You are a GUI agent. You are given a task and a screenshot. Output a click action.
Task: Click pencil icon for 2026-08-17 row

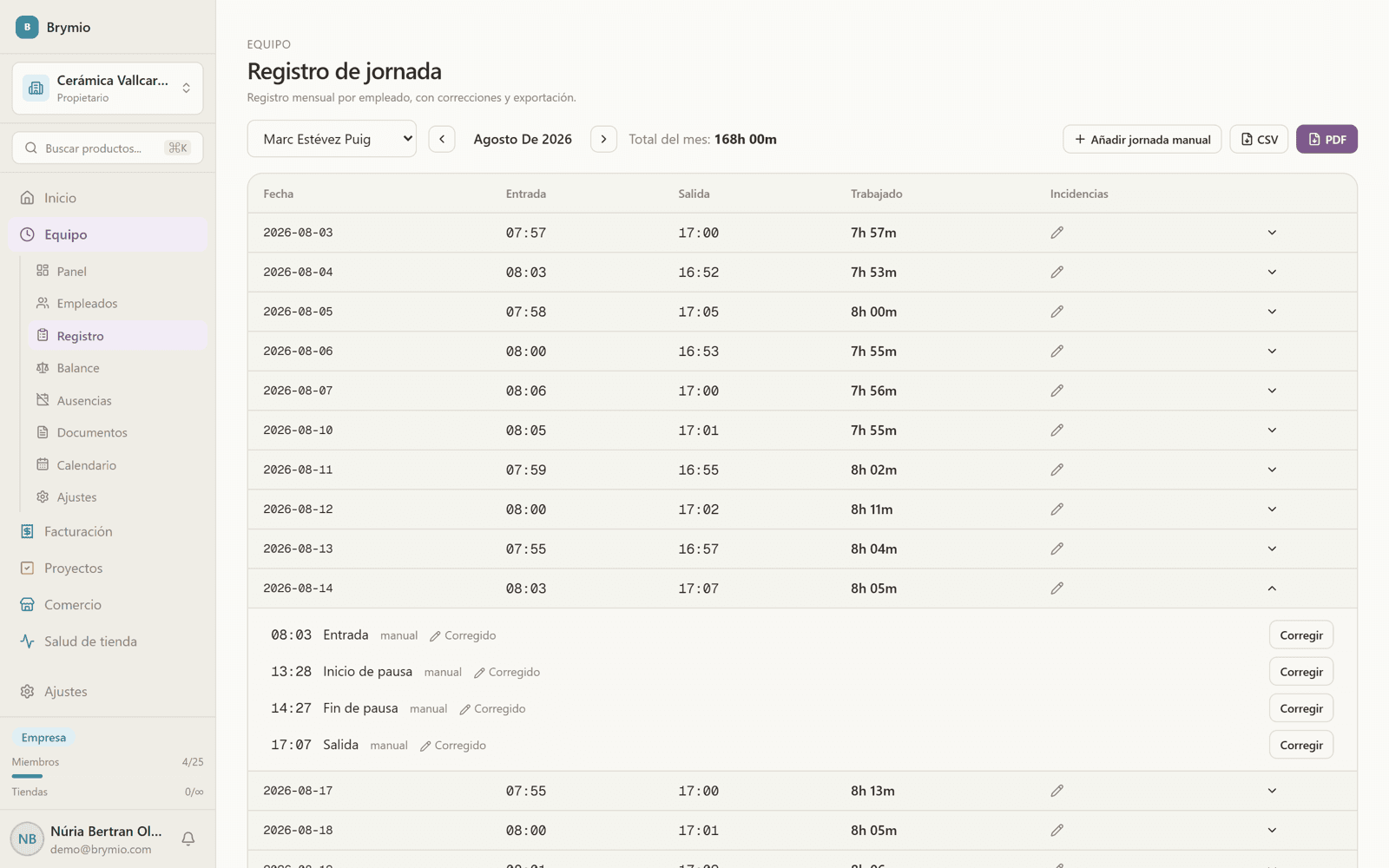(1057, 791)
